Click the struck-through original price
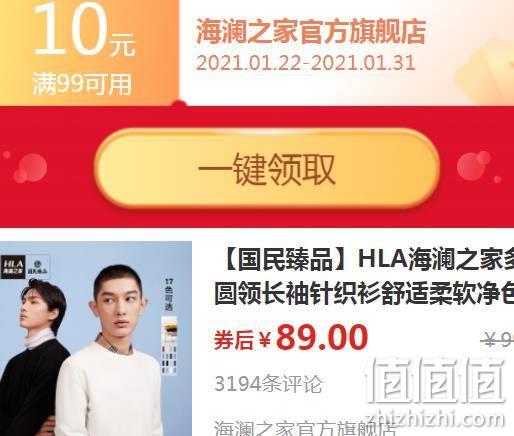Viewport: 514px width, 436px height. tap(497, 340)
